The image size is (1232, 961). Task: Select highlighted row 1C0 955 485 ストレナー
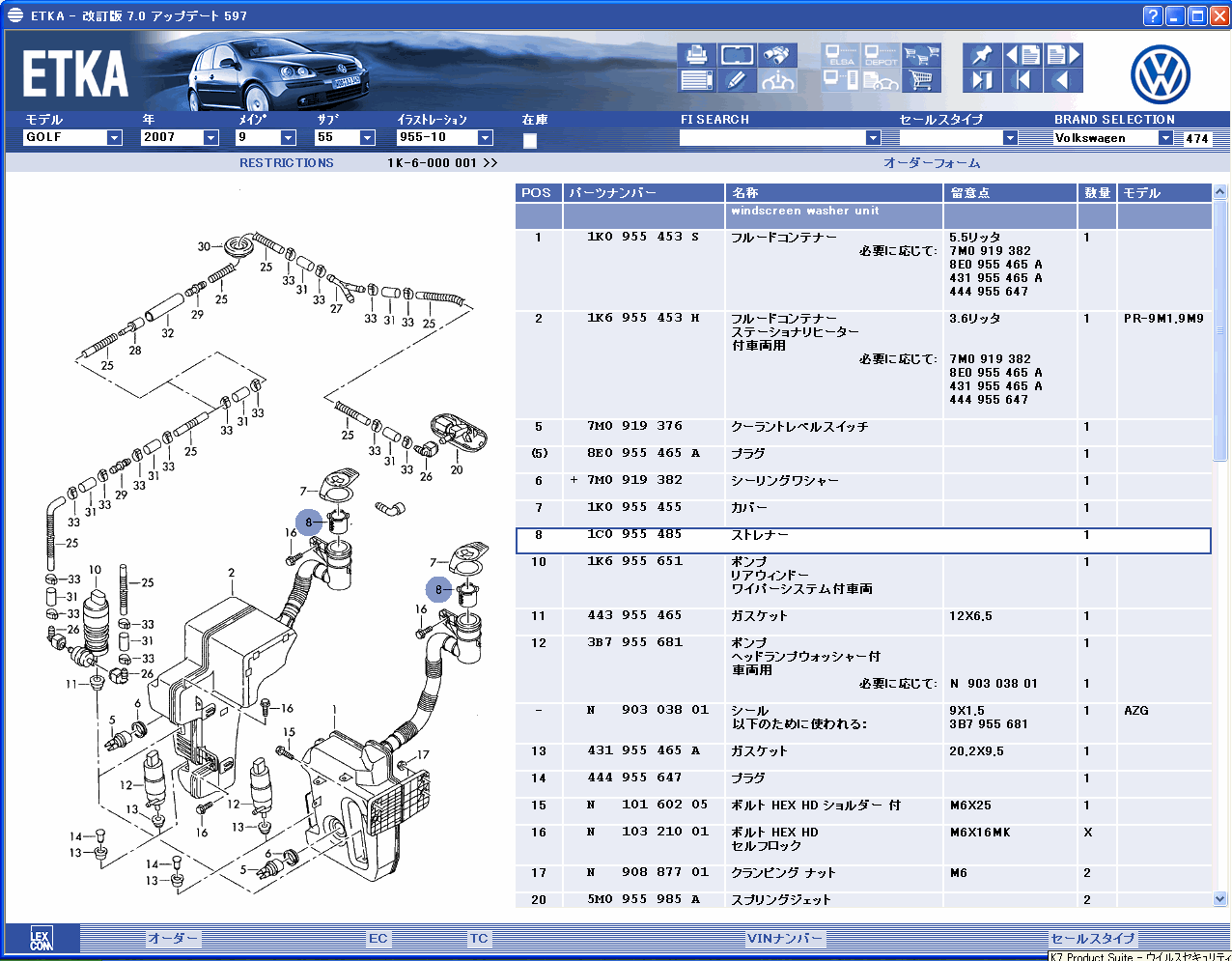tap(863, 540)
